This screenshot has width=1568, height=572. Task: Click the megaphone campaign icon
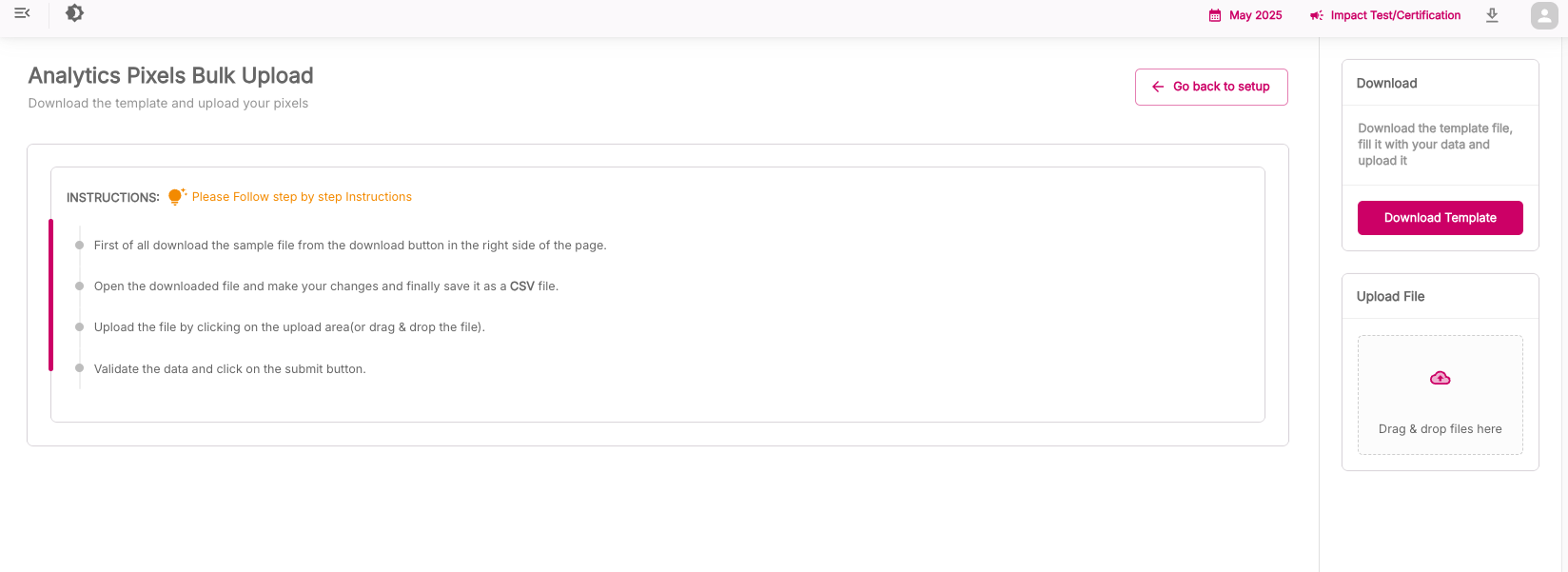coord(1317,15)
